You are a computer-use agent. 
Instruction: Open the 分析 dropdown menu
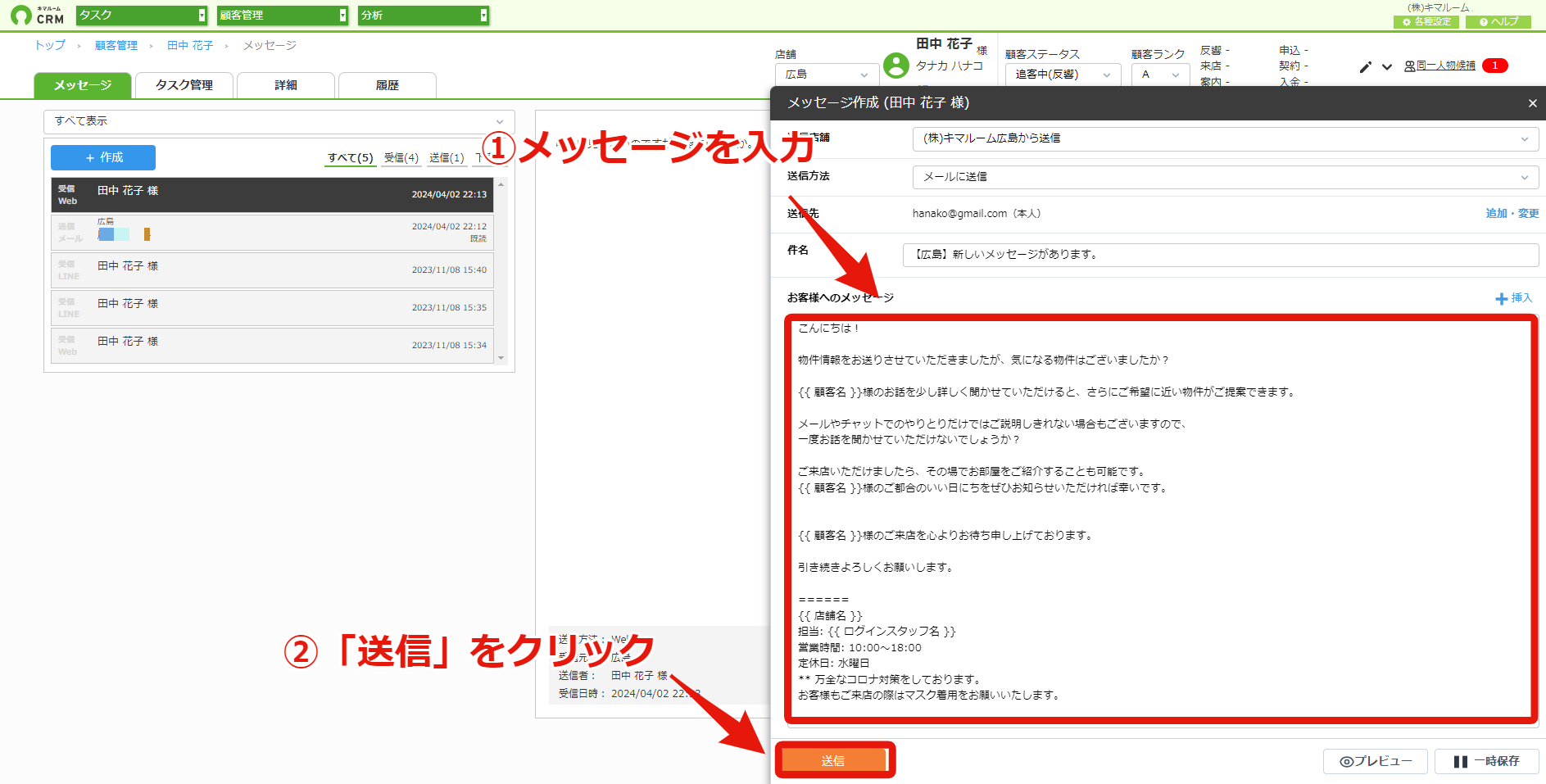click(424, 16)
